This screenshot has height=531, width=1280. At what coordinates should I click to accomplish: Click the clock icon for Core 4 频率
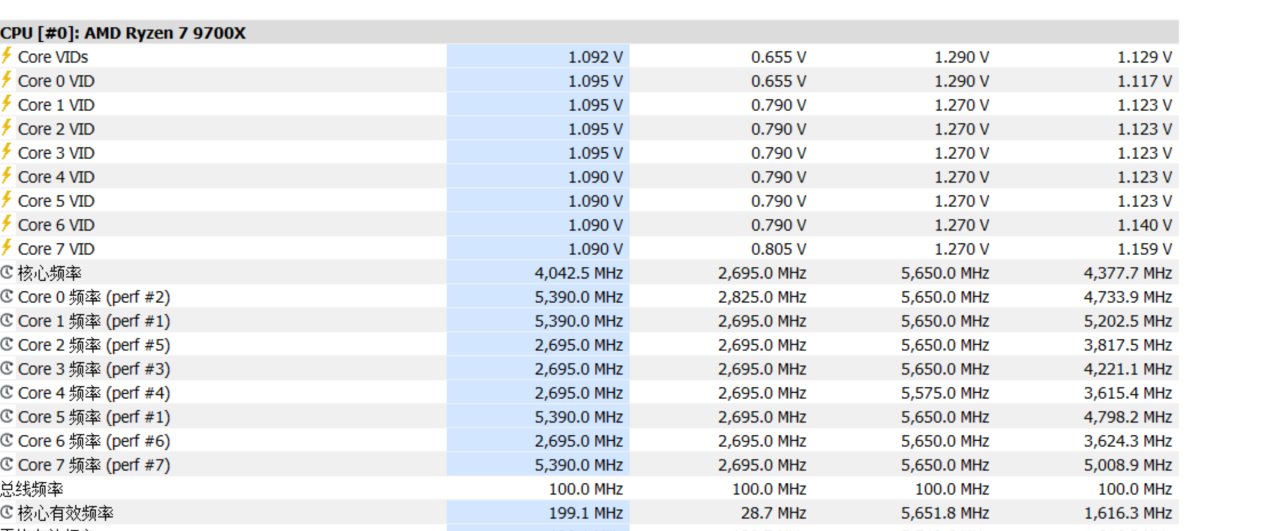click(x=7, y=393)
